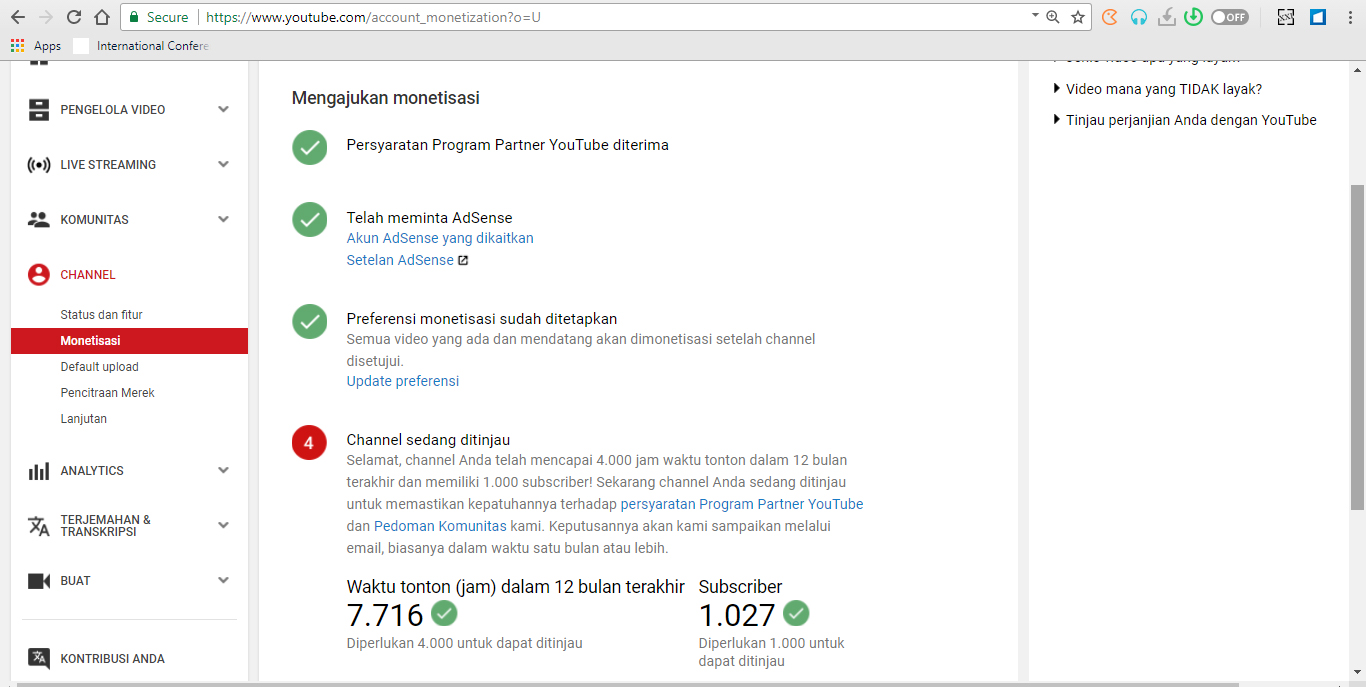
Task: Click the 7.716 watch hours value
Action: click(385, 614)
